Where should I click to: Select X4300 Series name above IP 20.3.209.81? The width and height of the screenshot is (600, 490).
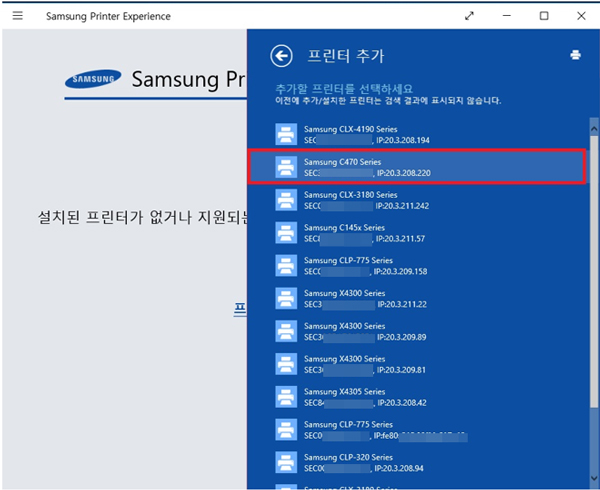tap(344, 359)
